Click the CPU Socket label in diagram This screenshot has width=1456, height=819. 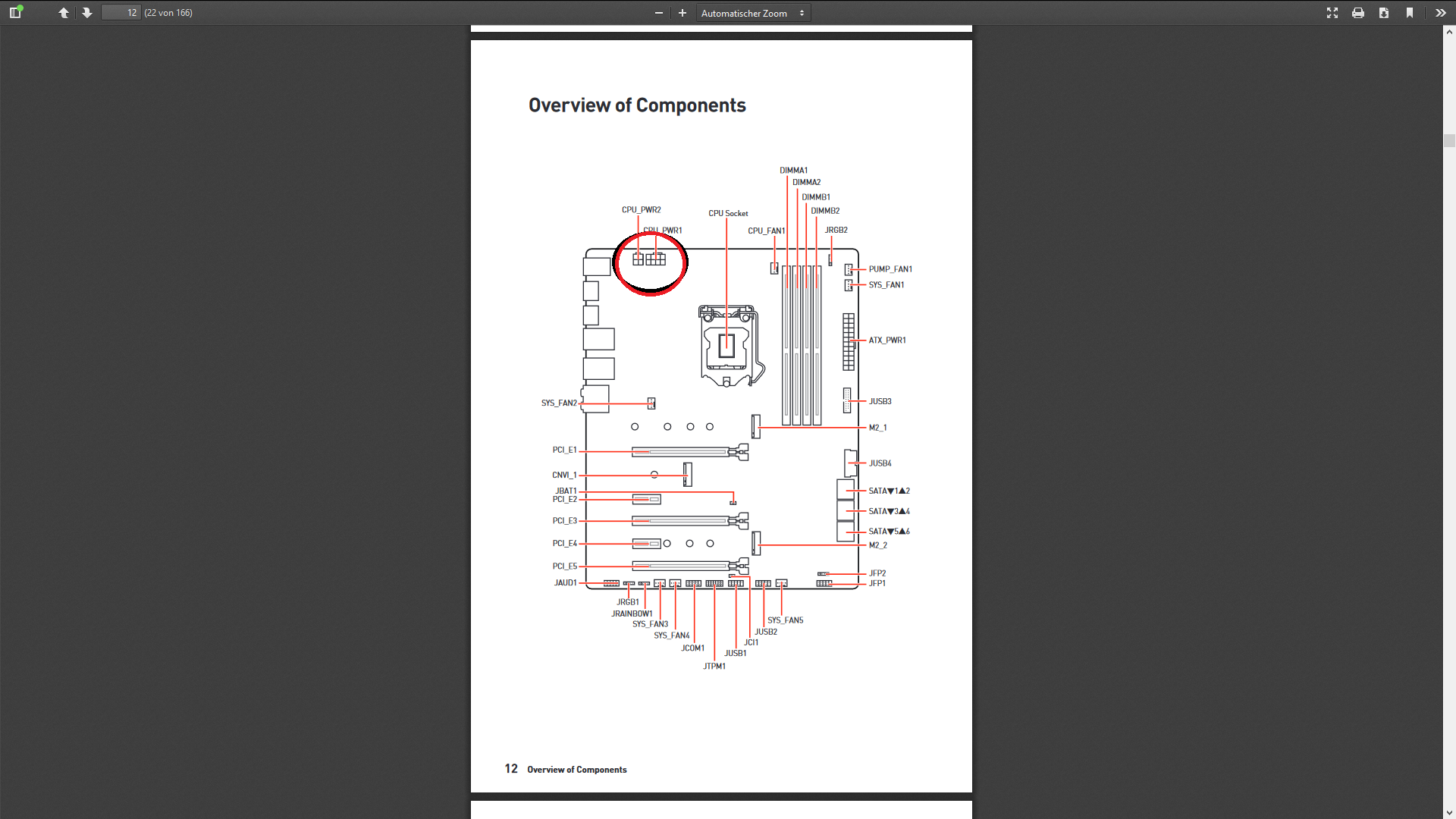point(728,213)
